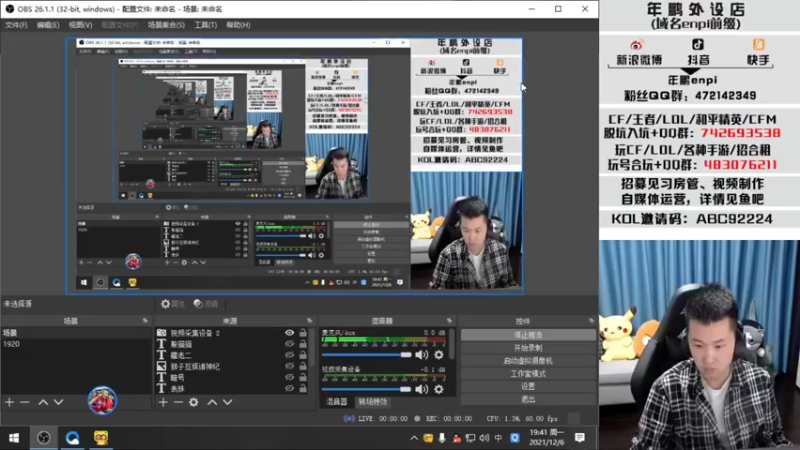Show the 表妹 text source
The width and height of the screenshot is (800, 450).
[x=289, y=388]
